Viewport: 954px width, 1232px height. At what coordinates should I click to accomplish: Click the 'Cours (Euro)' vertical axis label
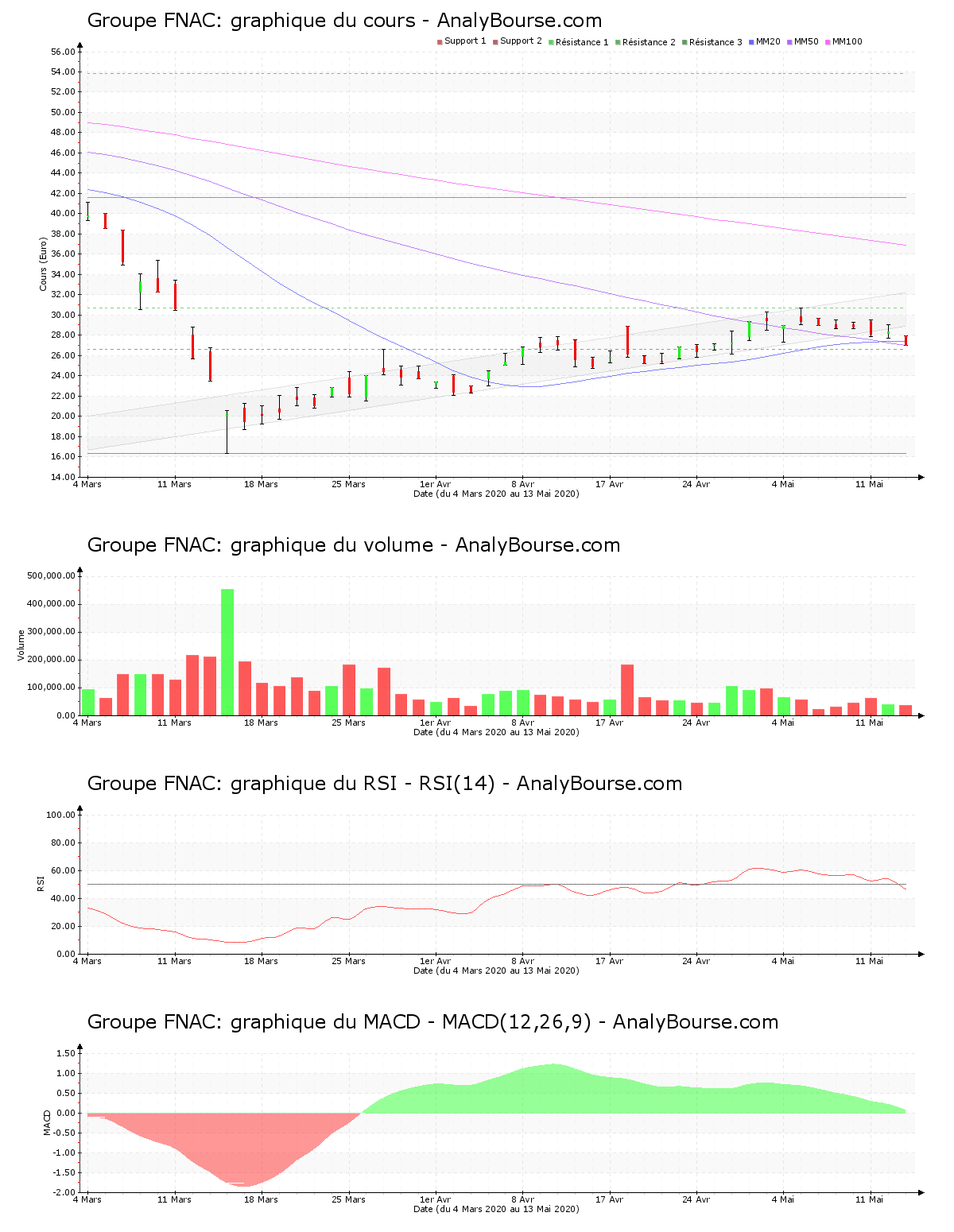coord(44,265)
